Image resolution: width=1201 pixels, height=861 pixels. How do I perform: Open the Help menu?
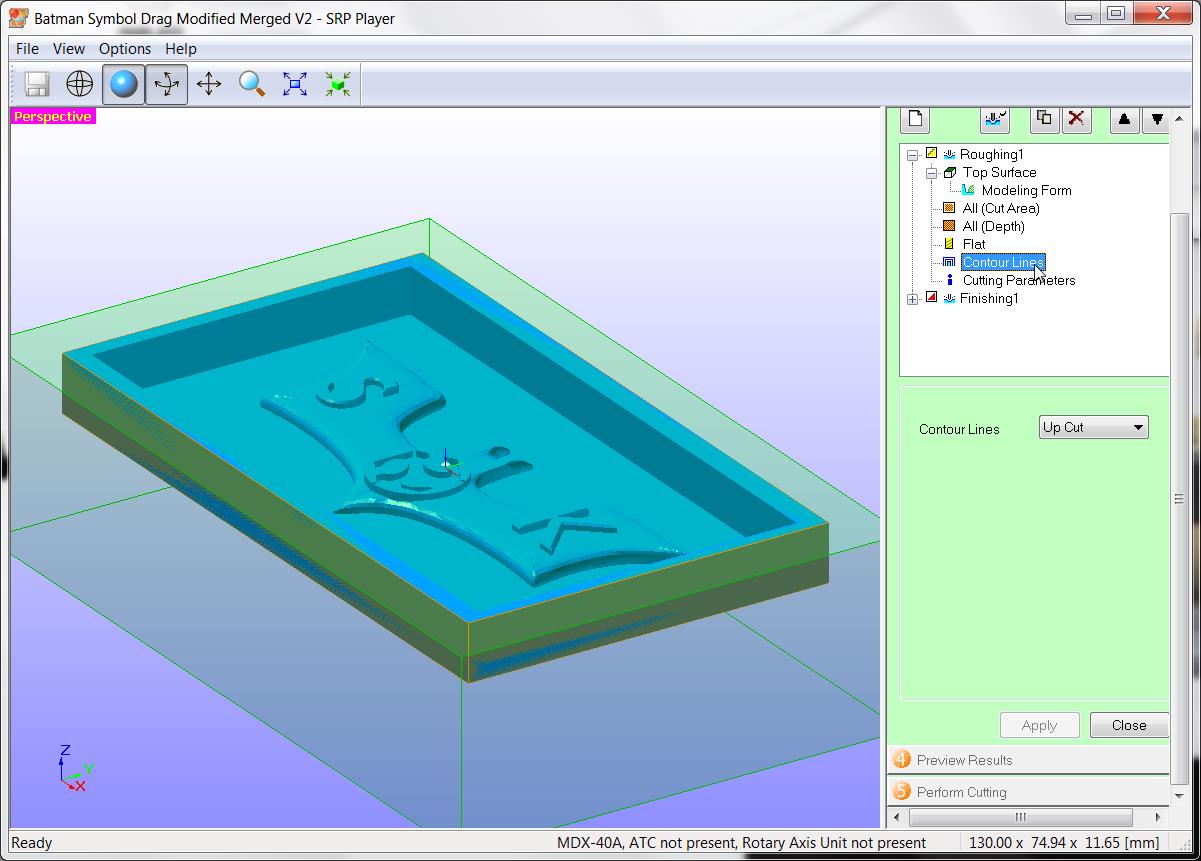pyautogui.click(x=181, y=48)
